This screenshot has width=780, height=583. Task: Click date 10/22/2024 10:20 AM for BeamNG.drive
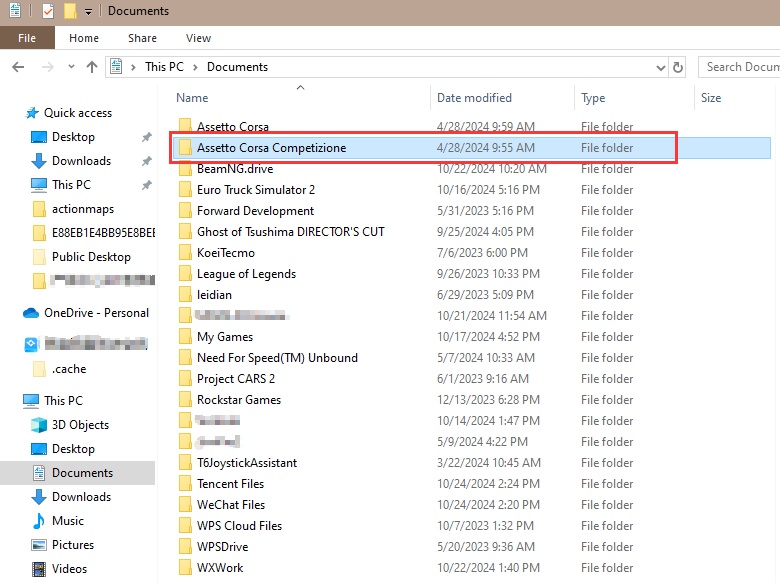pos(491,169)
